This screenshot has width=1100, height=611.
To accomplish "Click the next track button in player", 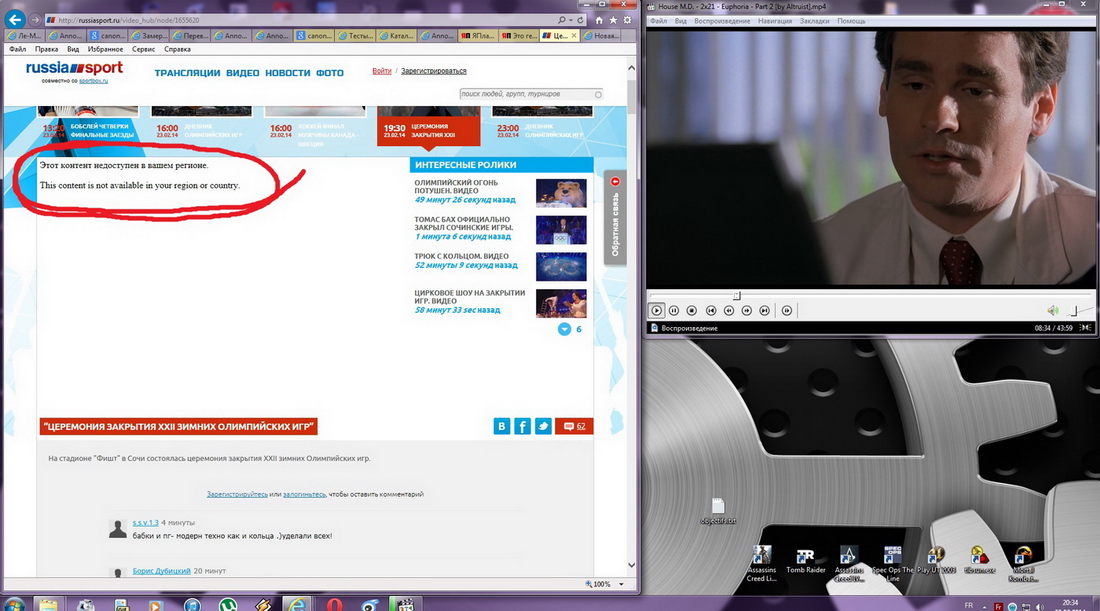I will click(765, 310).
